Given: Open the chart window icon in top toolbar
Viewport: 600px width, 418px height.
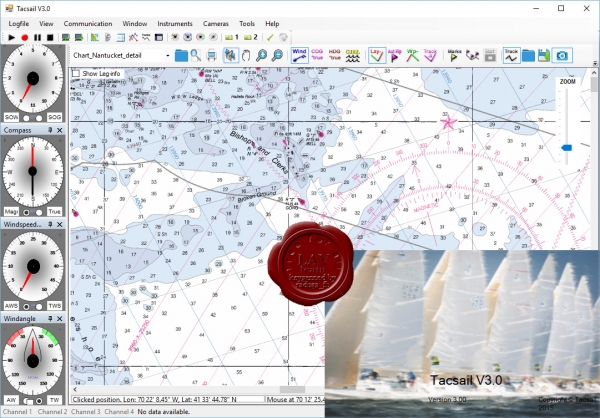Looking at the screenshot, I should pyautogui.click(x=95, y=38).
